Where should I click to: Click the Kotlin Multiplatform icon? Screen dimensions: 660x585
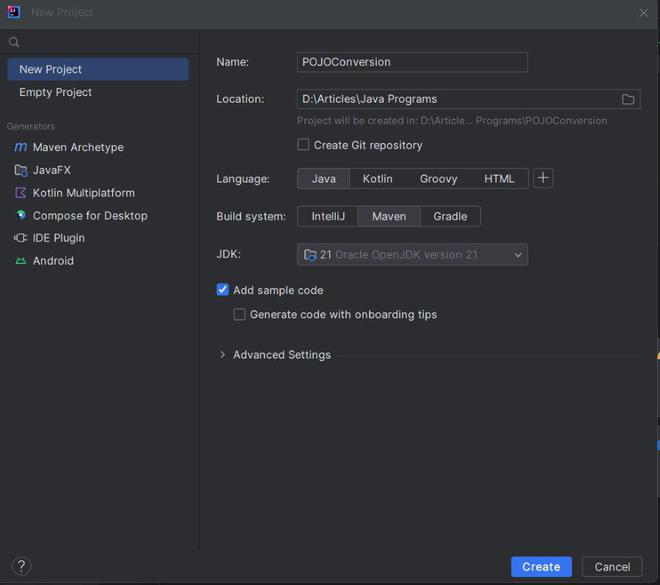tap(21, 193)
